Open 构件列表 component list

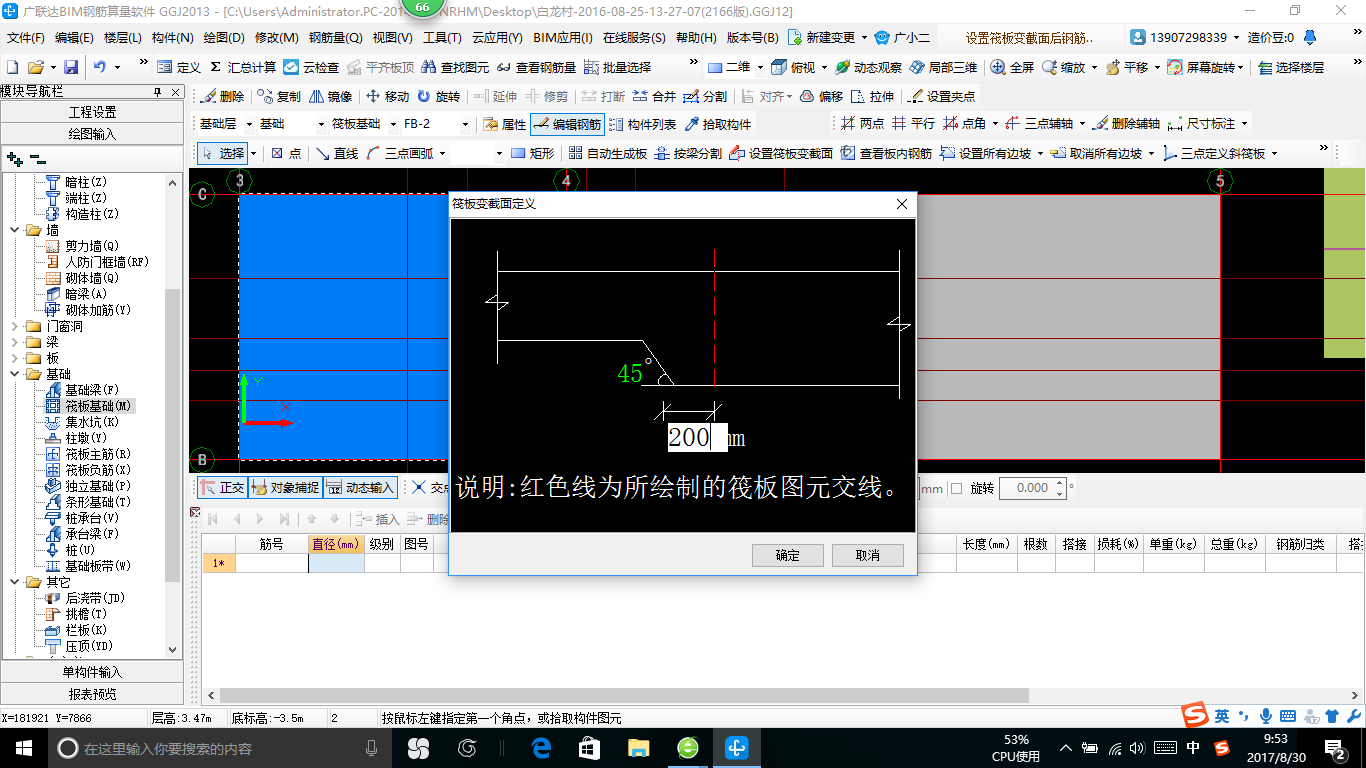coord(642,125)
